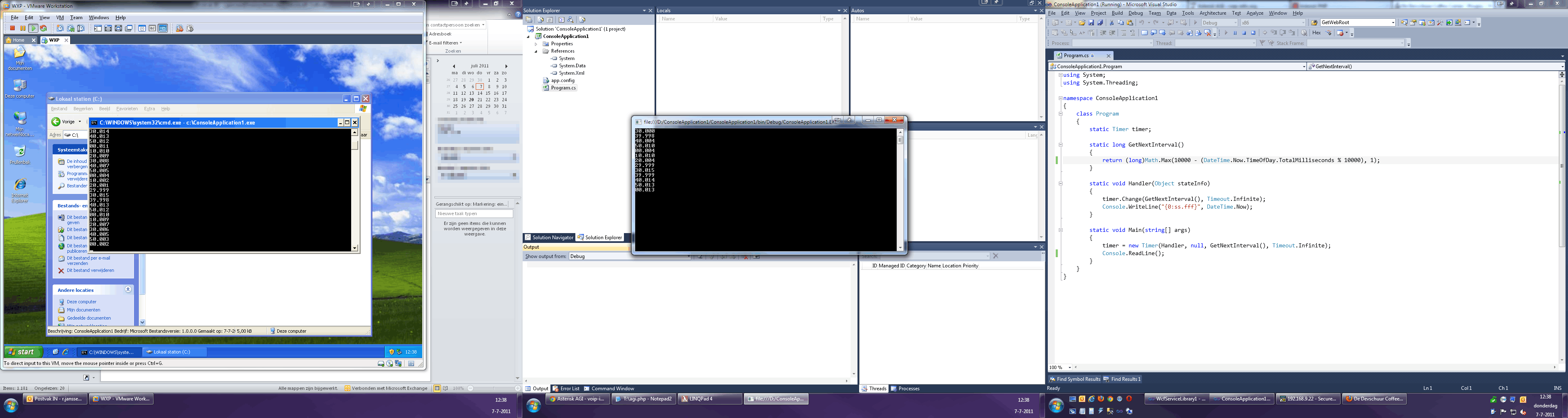Click Visual Studio Cut scissors icon

click(x=1111, y=22)
